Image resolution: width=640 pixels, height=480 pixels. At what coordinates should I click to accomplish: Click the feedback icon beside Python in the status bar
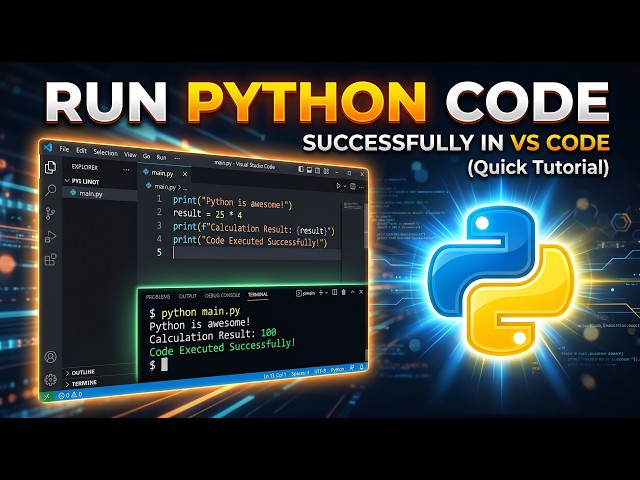pyautogui.click(x=352, y=368)
